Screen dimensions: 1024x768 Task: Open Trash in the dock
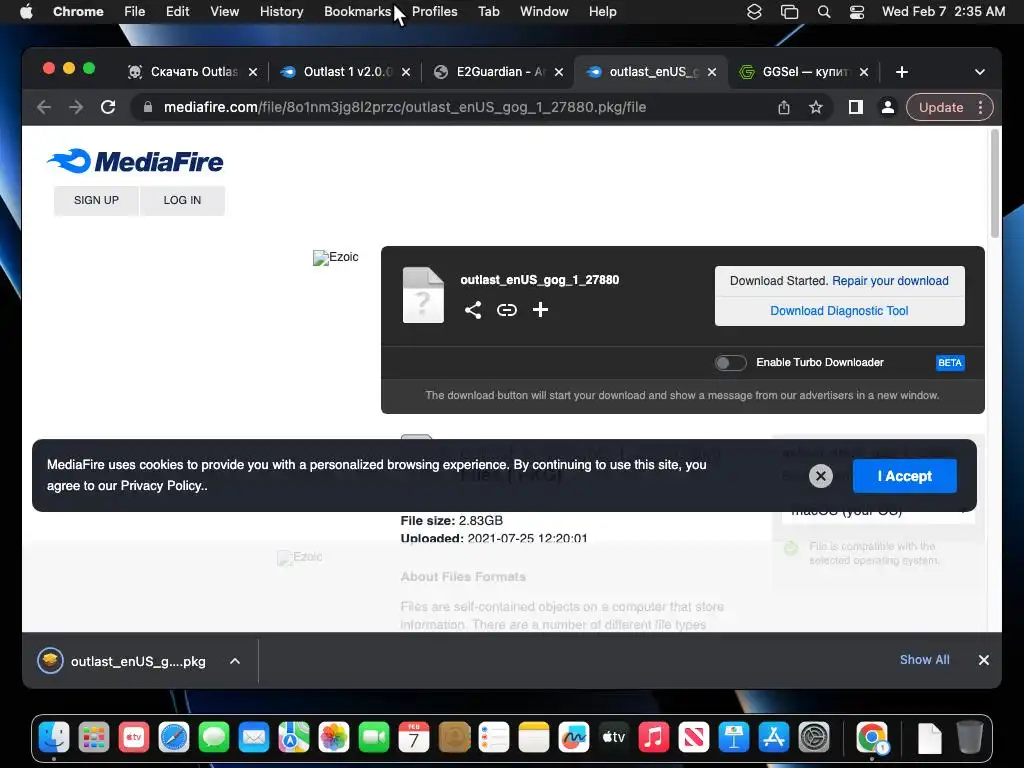click(970, 738)
